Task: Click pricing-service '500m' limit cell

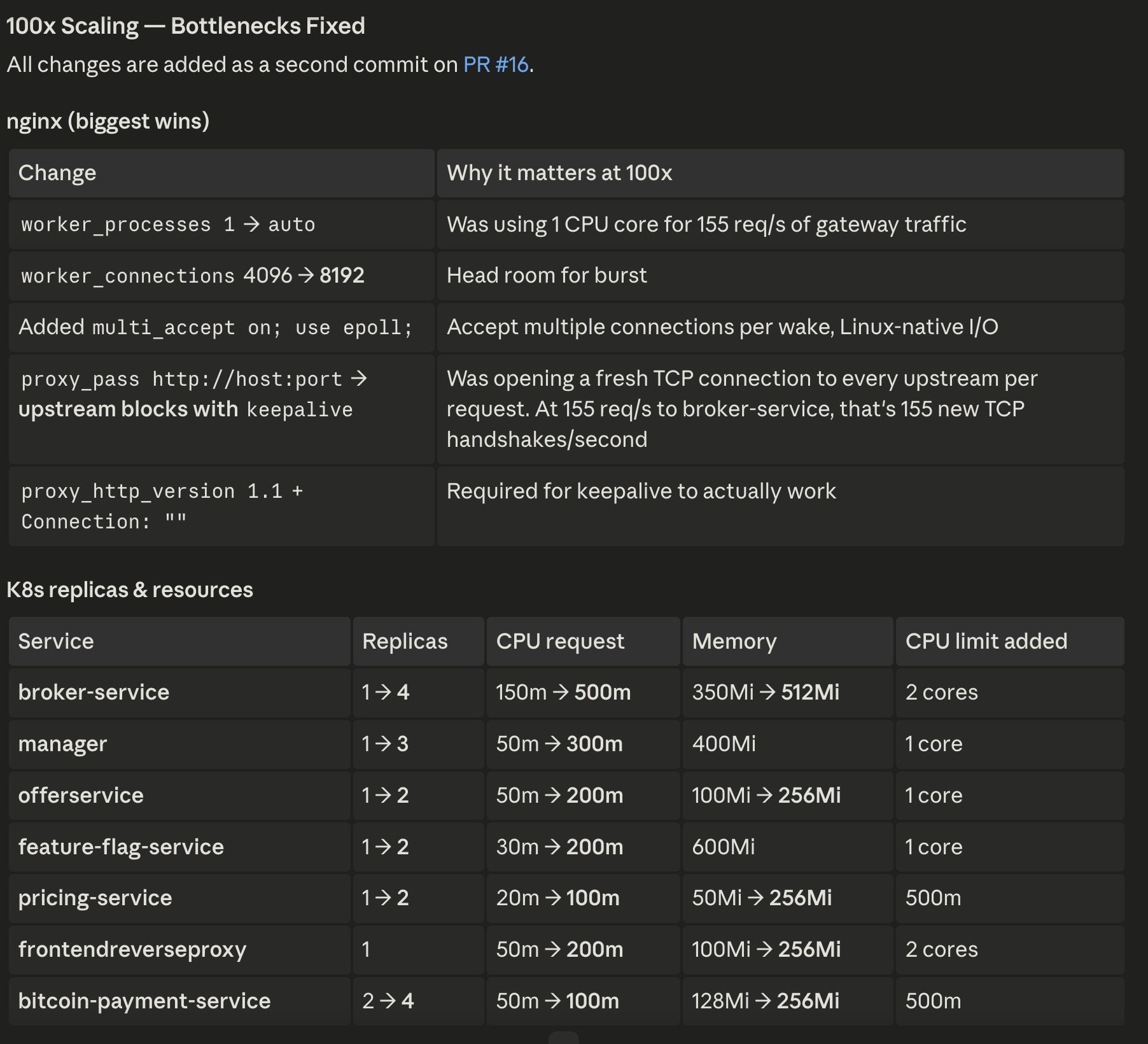Action: pyautogui.click(x=1010, y=898)
